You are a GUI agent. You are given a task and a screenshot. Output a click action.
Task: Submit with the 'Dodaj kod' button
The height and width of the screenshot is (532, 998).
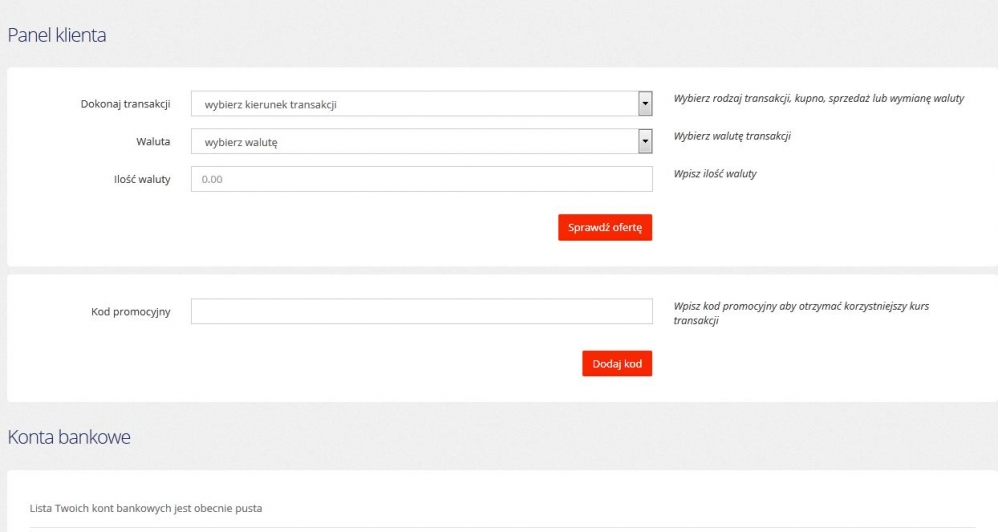(x=617, y=364)
